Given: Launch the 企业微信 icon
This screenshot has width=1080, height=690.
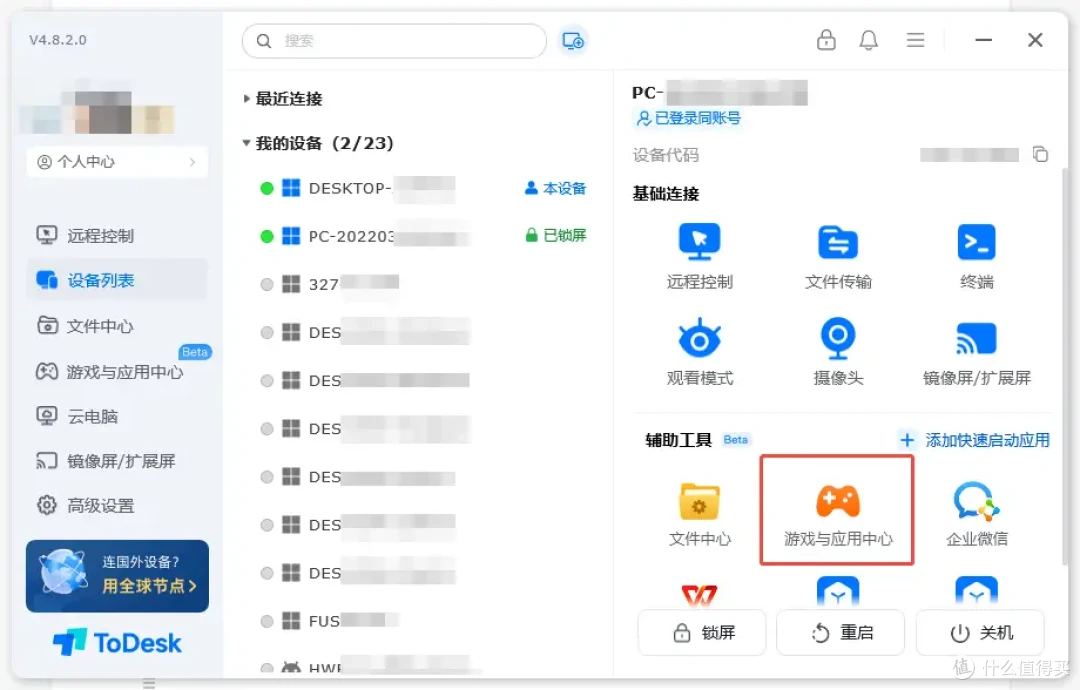Looking at the screenshot, I should (x=976, y=514).
